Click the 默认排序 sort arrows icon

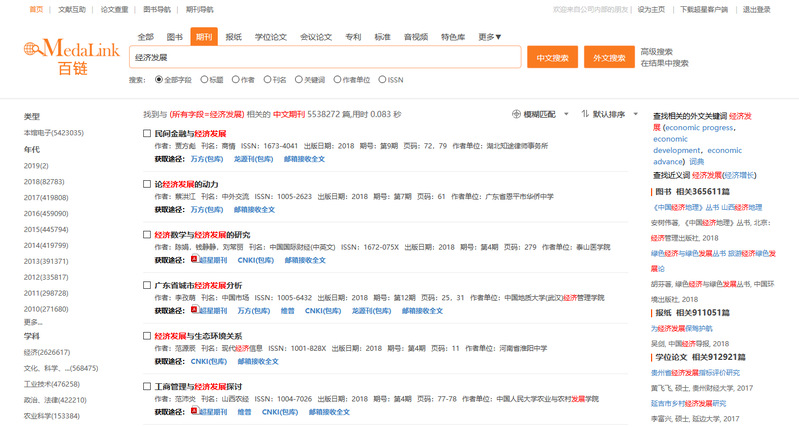coord(586,114)
